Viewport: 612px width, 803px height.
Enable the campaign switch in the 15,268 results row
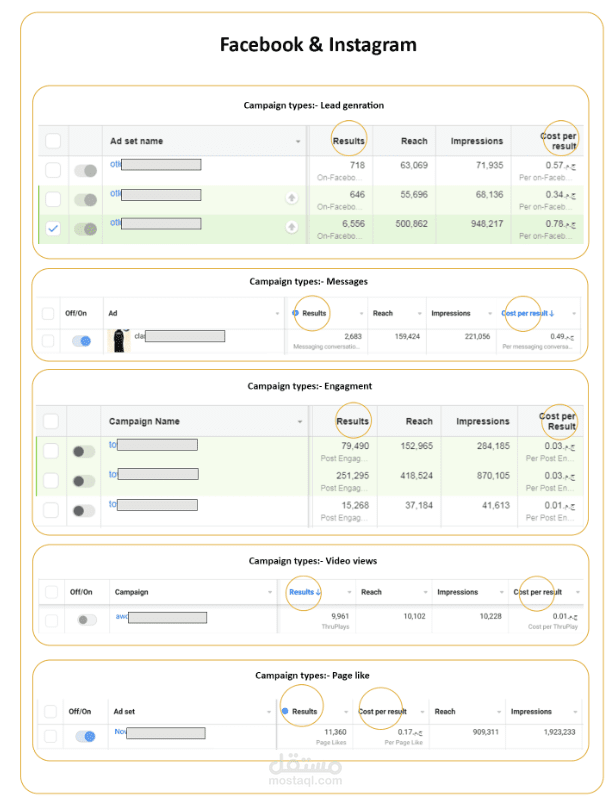(84, 511)
